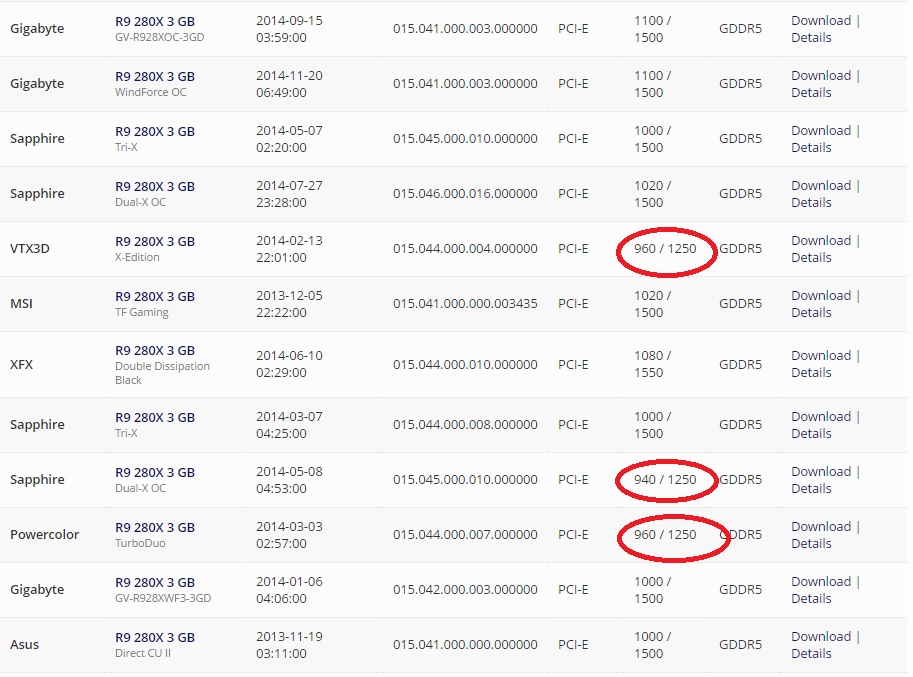
Task: View Details for Powercolor TurboDuo
Action: click(811, 544)
